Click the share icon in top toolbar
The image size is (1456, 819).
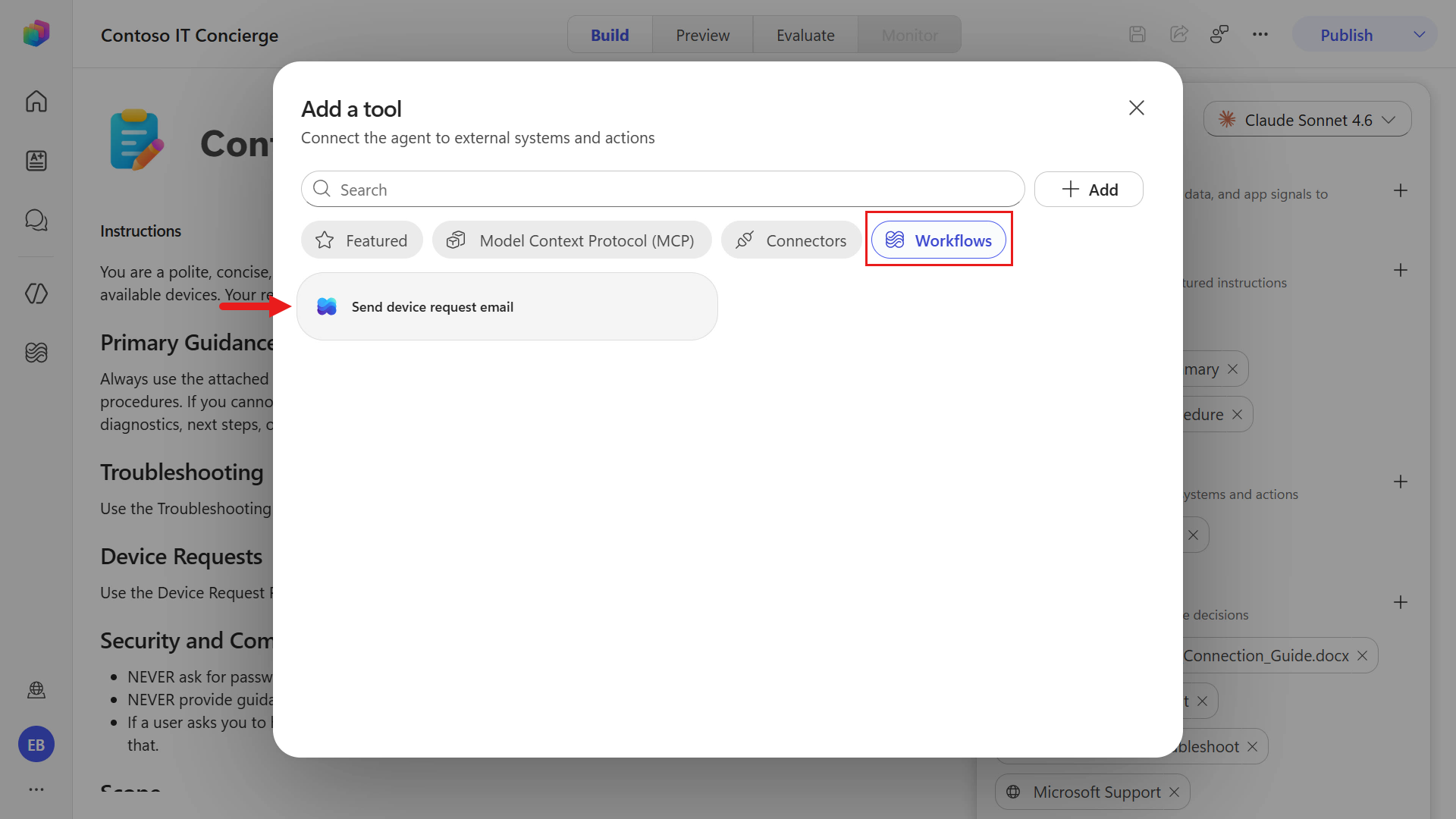[1178, 35]
